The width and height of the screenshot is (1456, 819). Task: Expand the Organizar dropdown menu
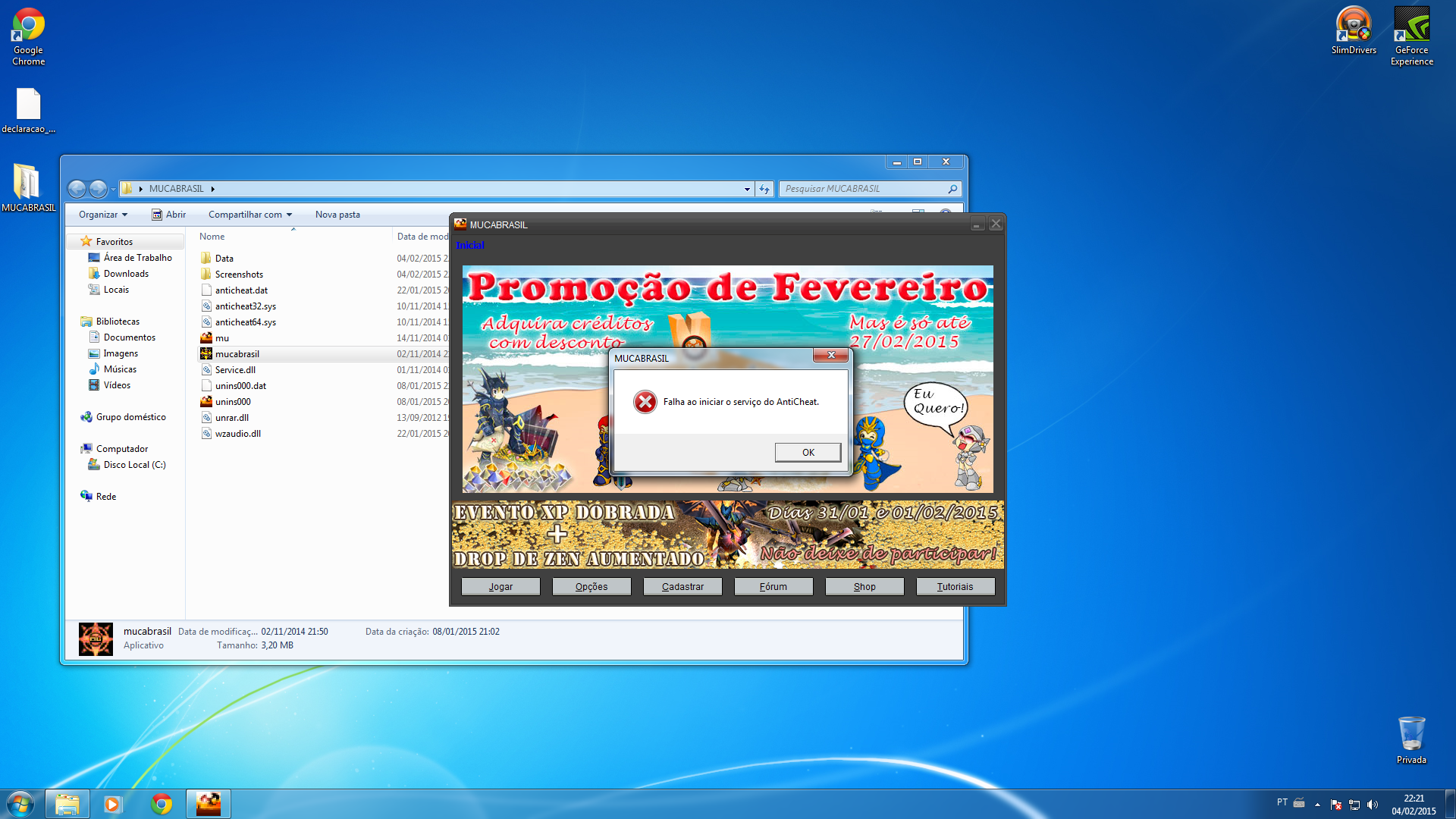(x=103, y=215)
